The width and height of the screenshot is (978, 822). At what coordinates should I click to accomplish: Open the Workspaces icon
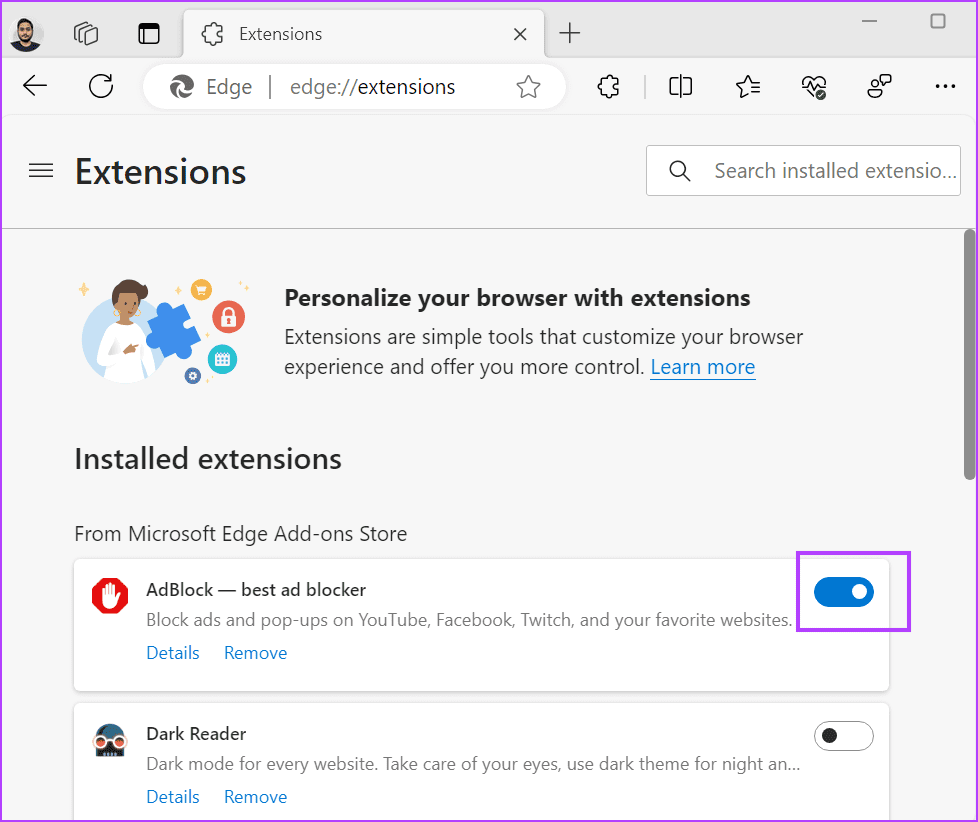tap(86, 34)
